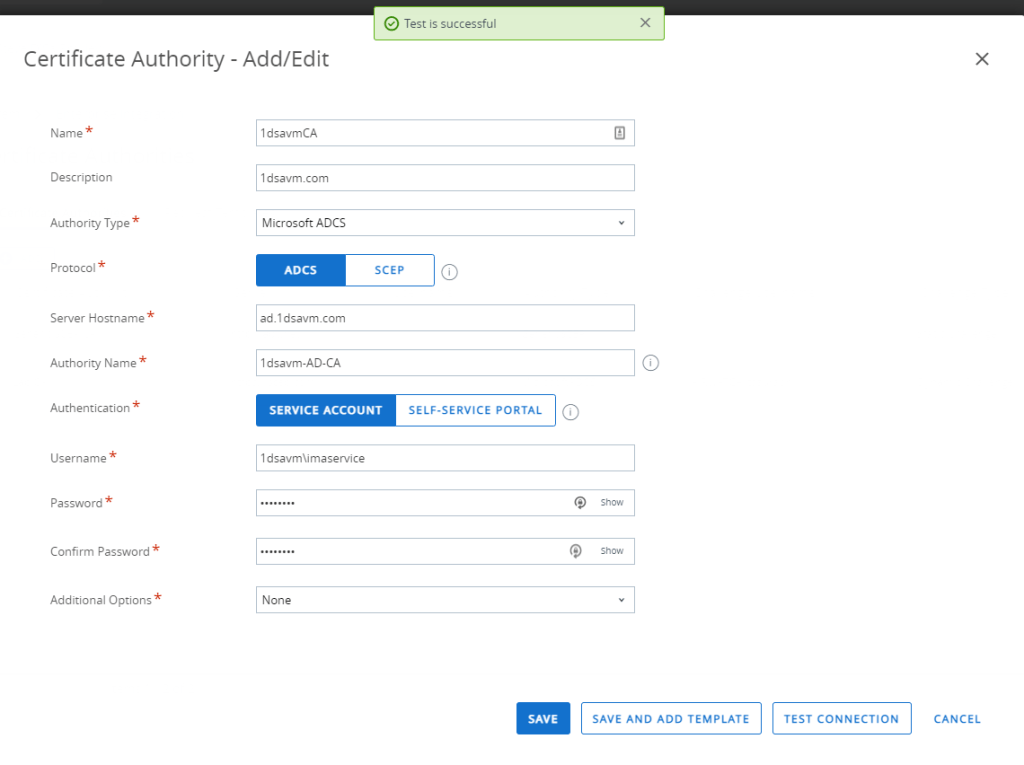Click info icon next to Authentication options

click(x=571, y=412)
